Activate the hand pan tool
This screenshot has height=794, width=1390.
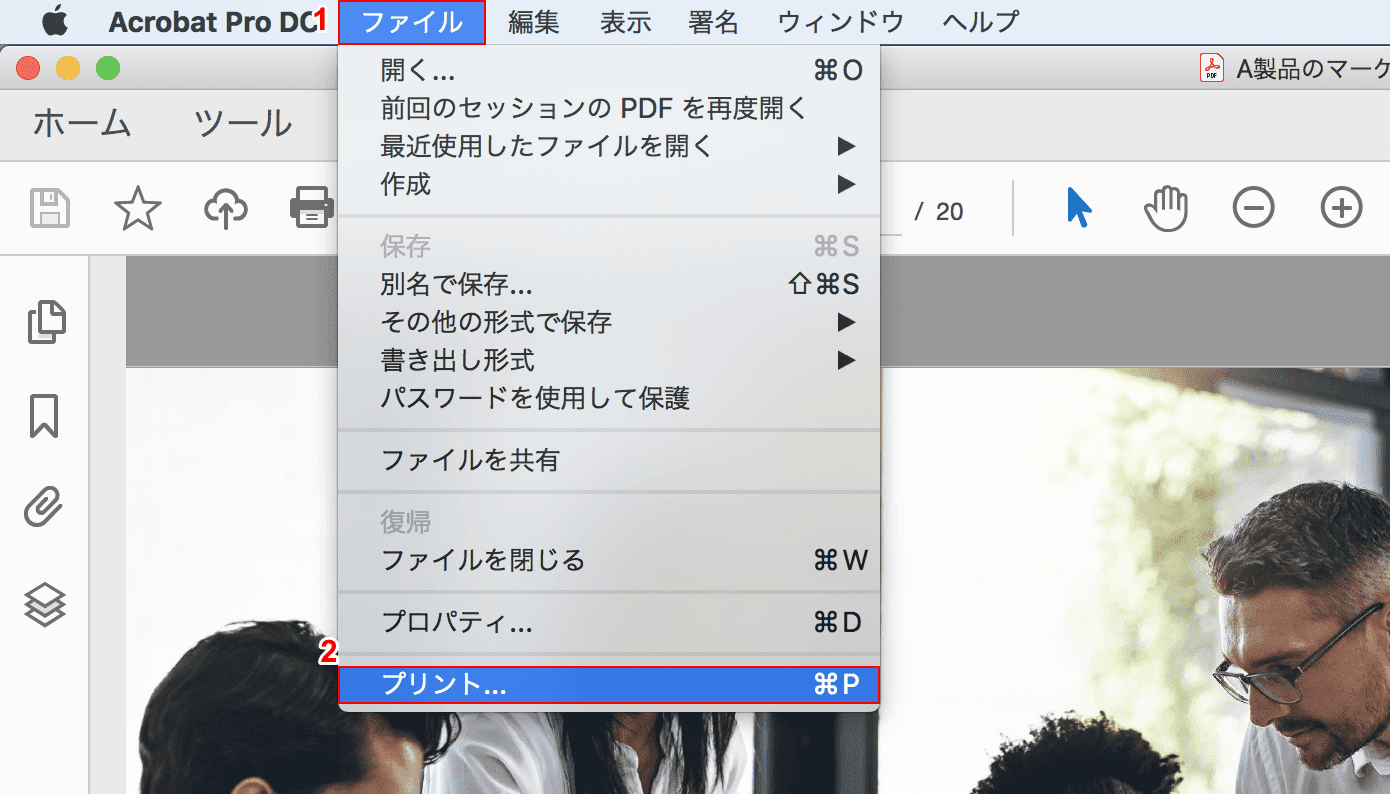coord(1166,208)
